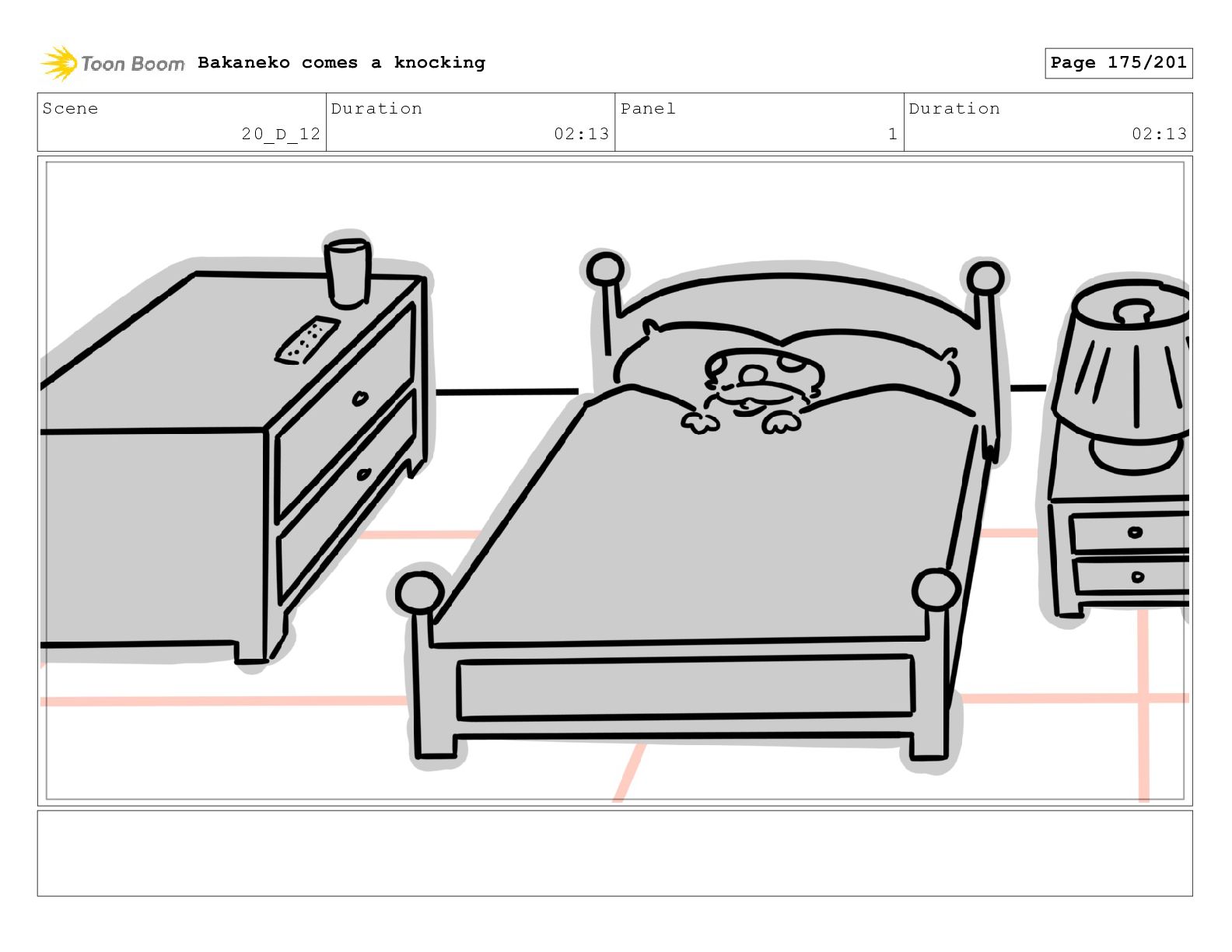Click the 'Scene' header label
The width and height of the screenshot is (1232, 952).
click(70, 108)
